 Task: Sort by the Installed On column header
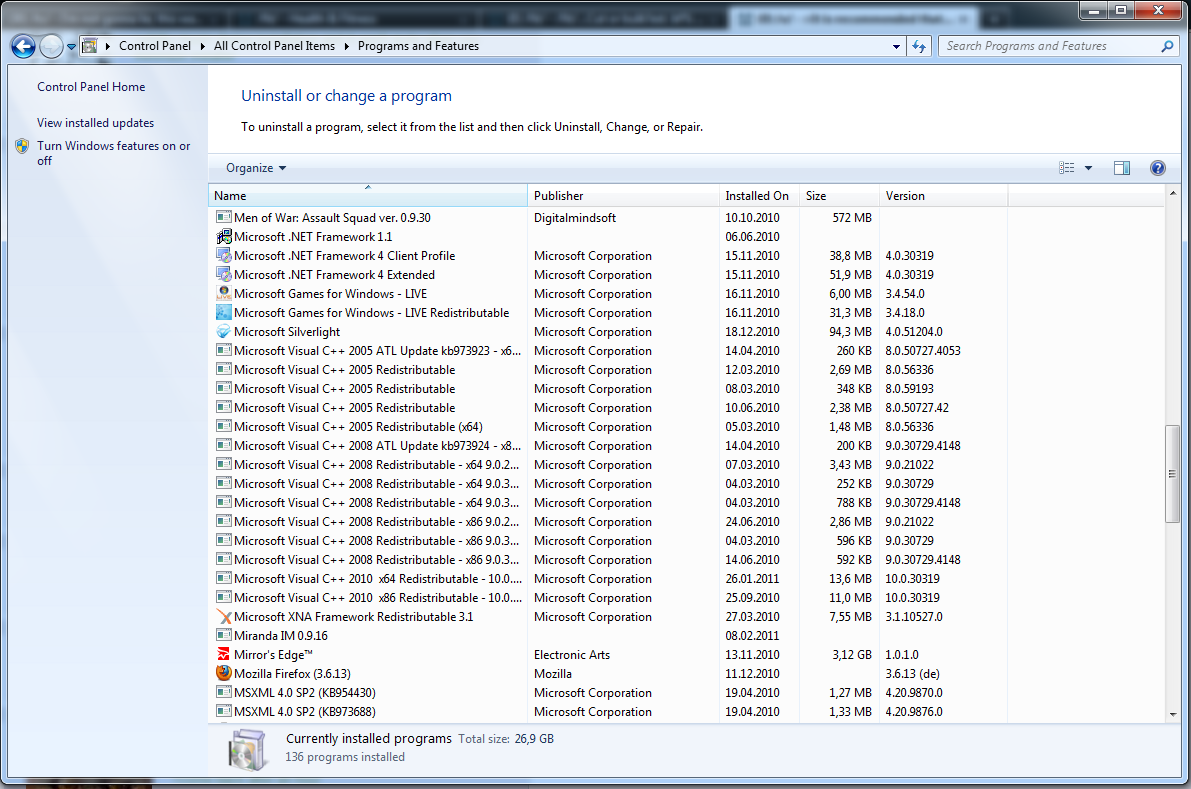tap(759, 195)
